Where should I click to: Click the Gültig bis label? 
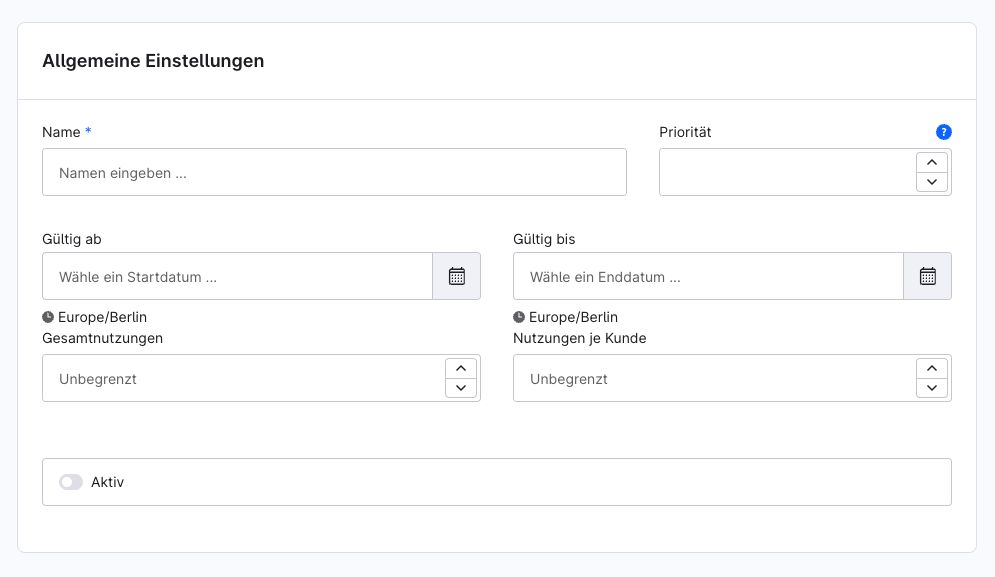[x=544, y=239]
